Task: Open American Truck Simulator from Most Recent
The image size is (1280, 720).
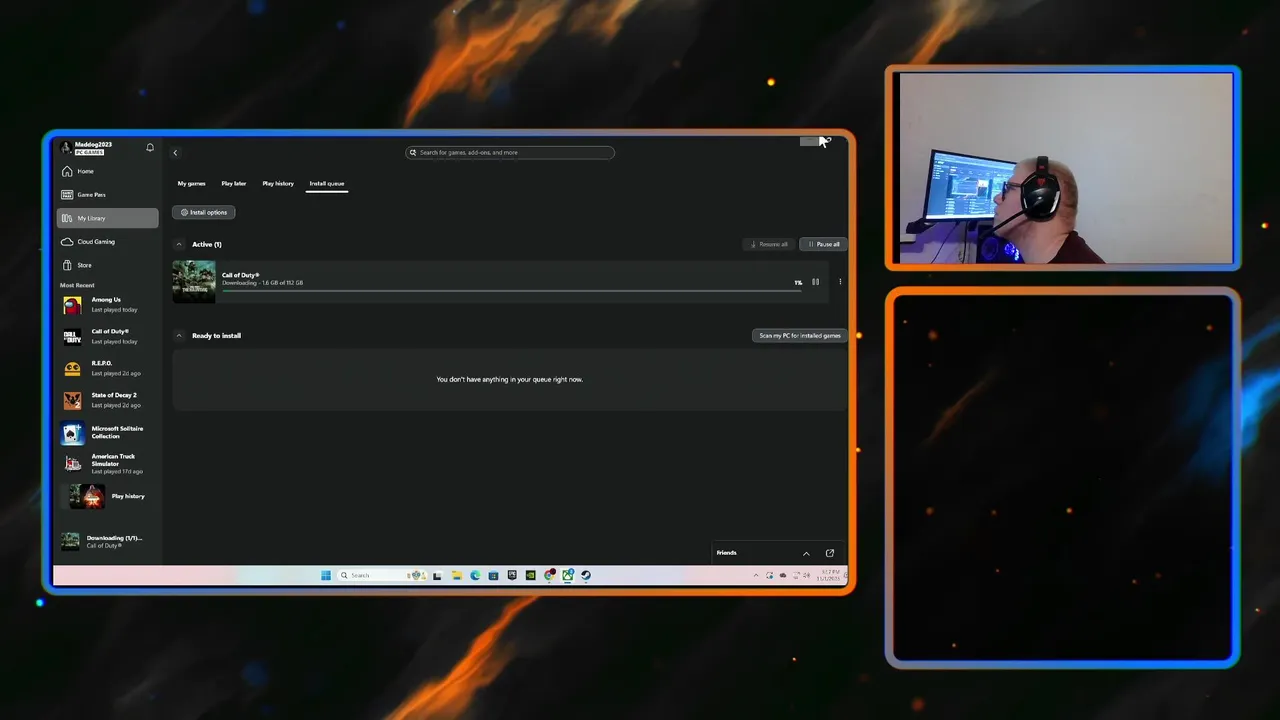Action: tap(107, 463)
